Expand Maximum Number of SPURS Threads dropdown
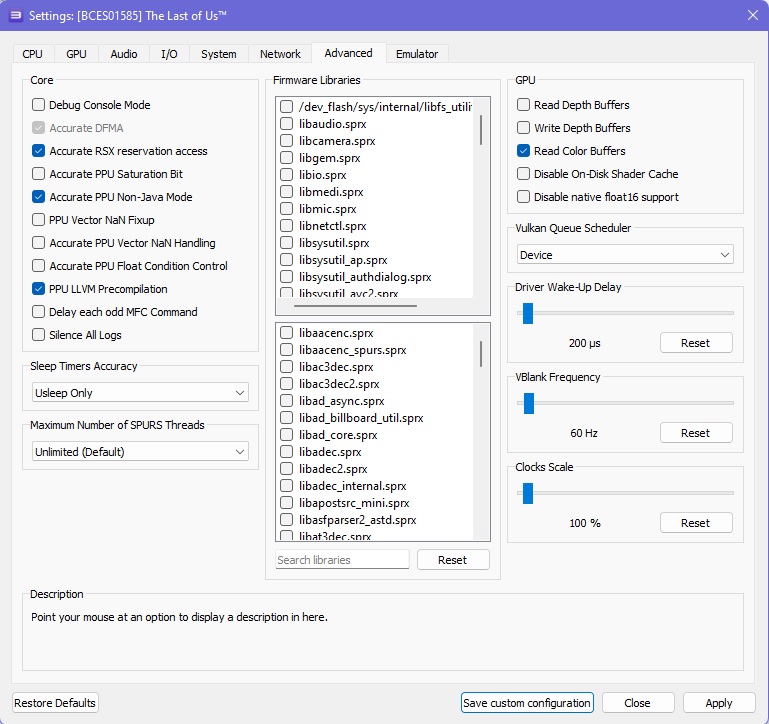 pyautogui.click(x=140, y=452)
